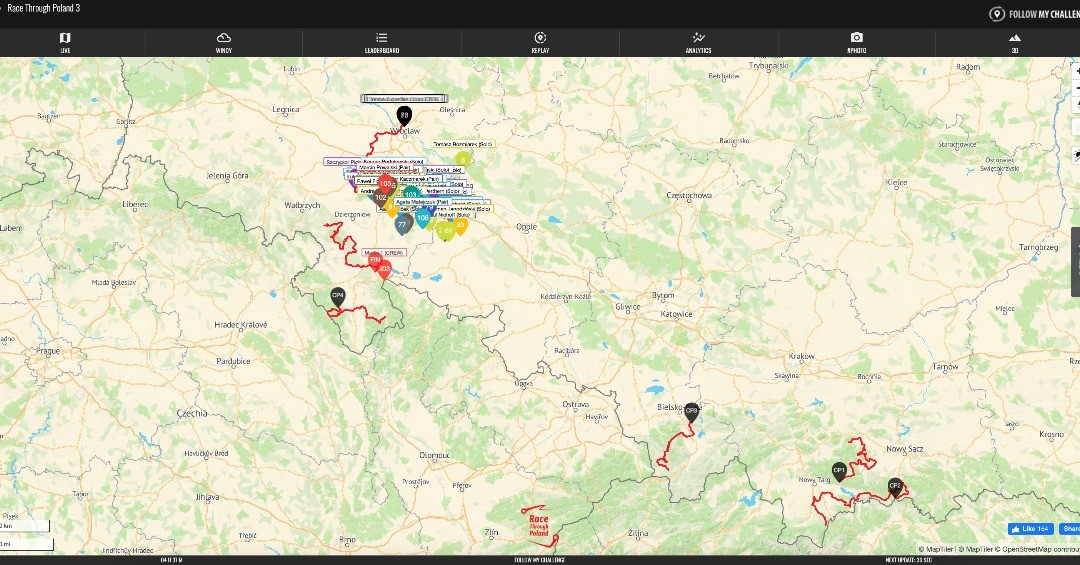The image size is (1080, 565).
Task: Click the Wrocław city label
Action: [405, 131]
